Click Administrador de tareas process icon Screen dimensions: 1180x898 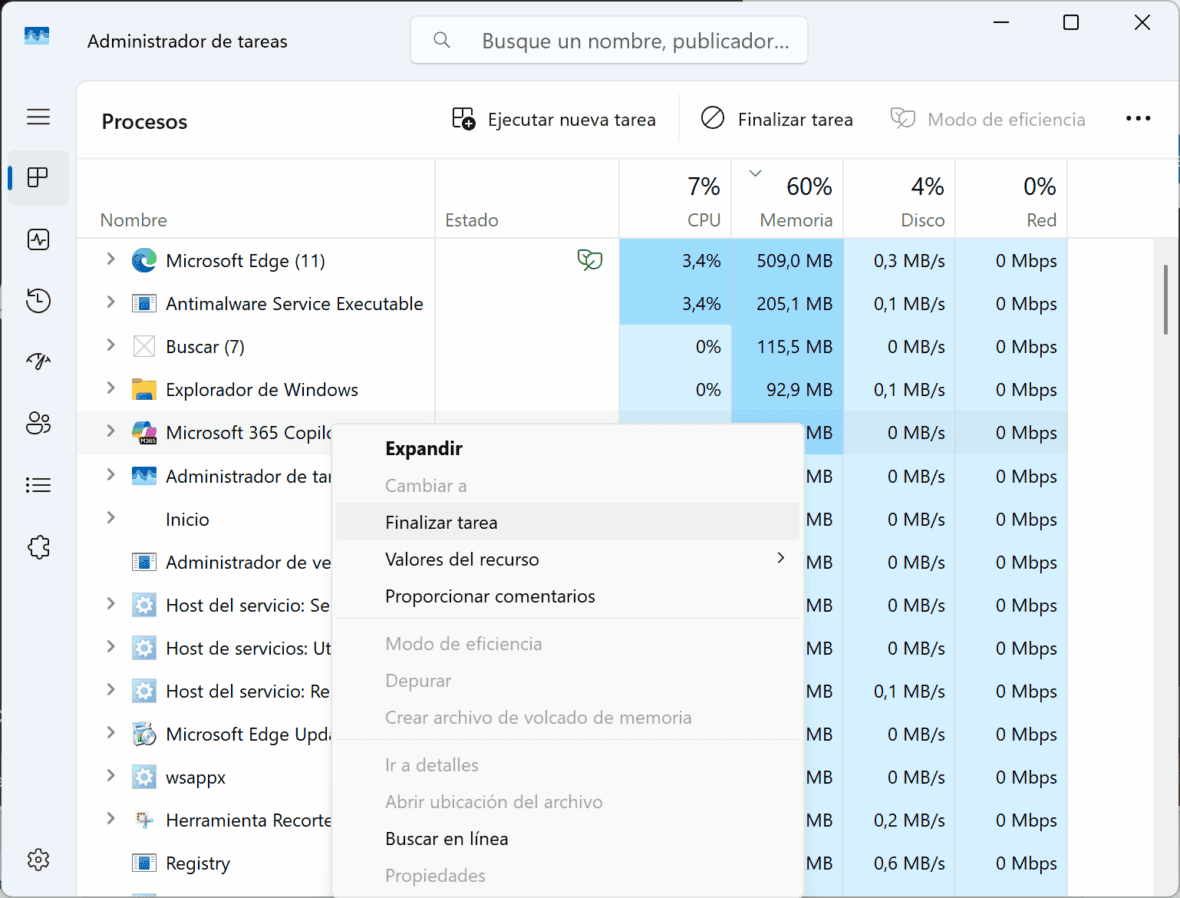144,476
